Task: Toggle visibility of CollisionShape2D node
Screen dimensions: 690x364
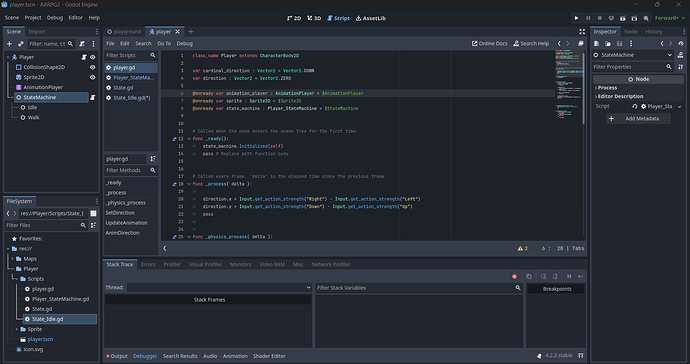Action: tap(92, 67)
